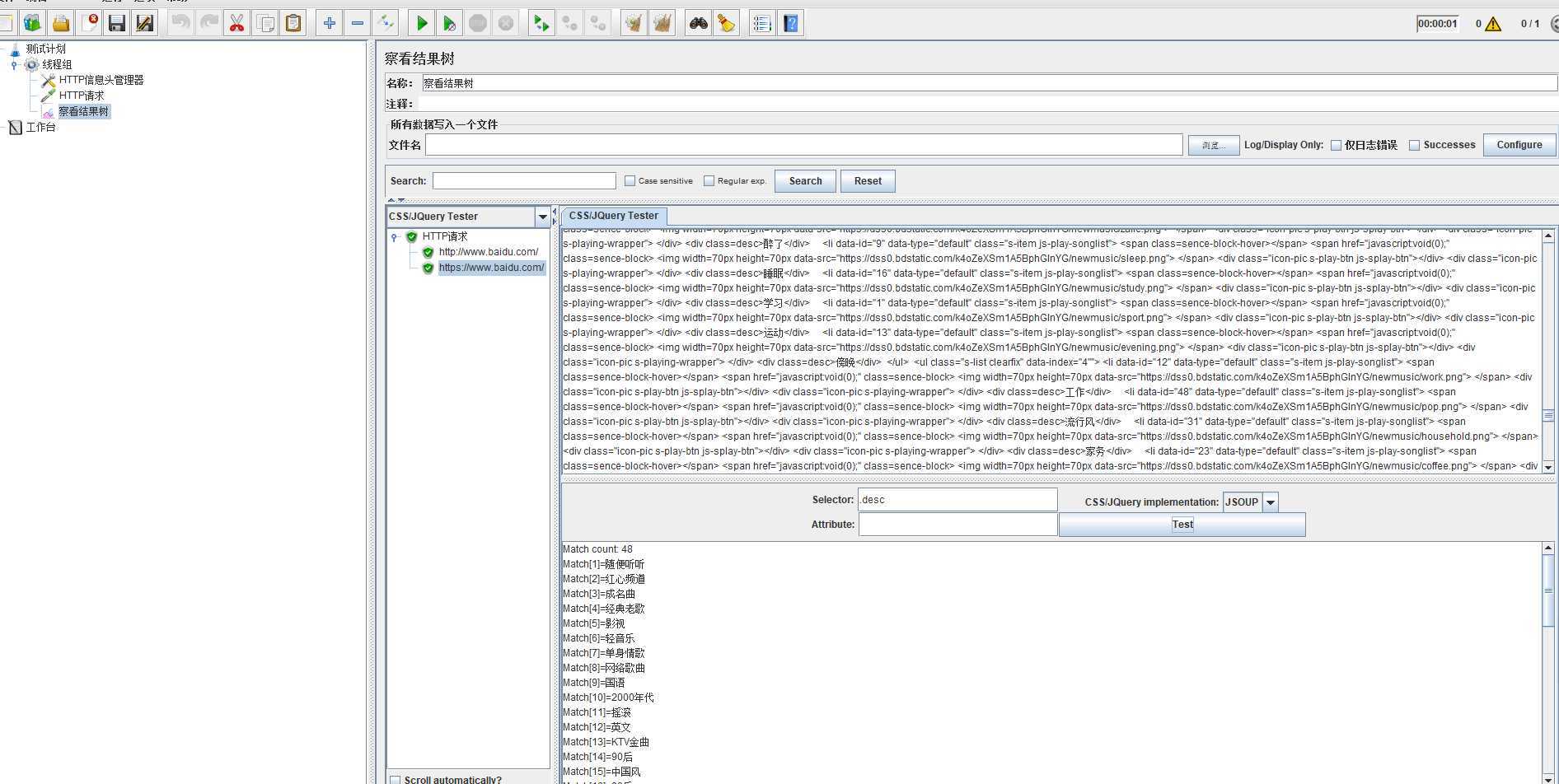Select 测试计划 in the tree

(45, 49)
